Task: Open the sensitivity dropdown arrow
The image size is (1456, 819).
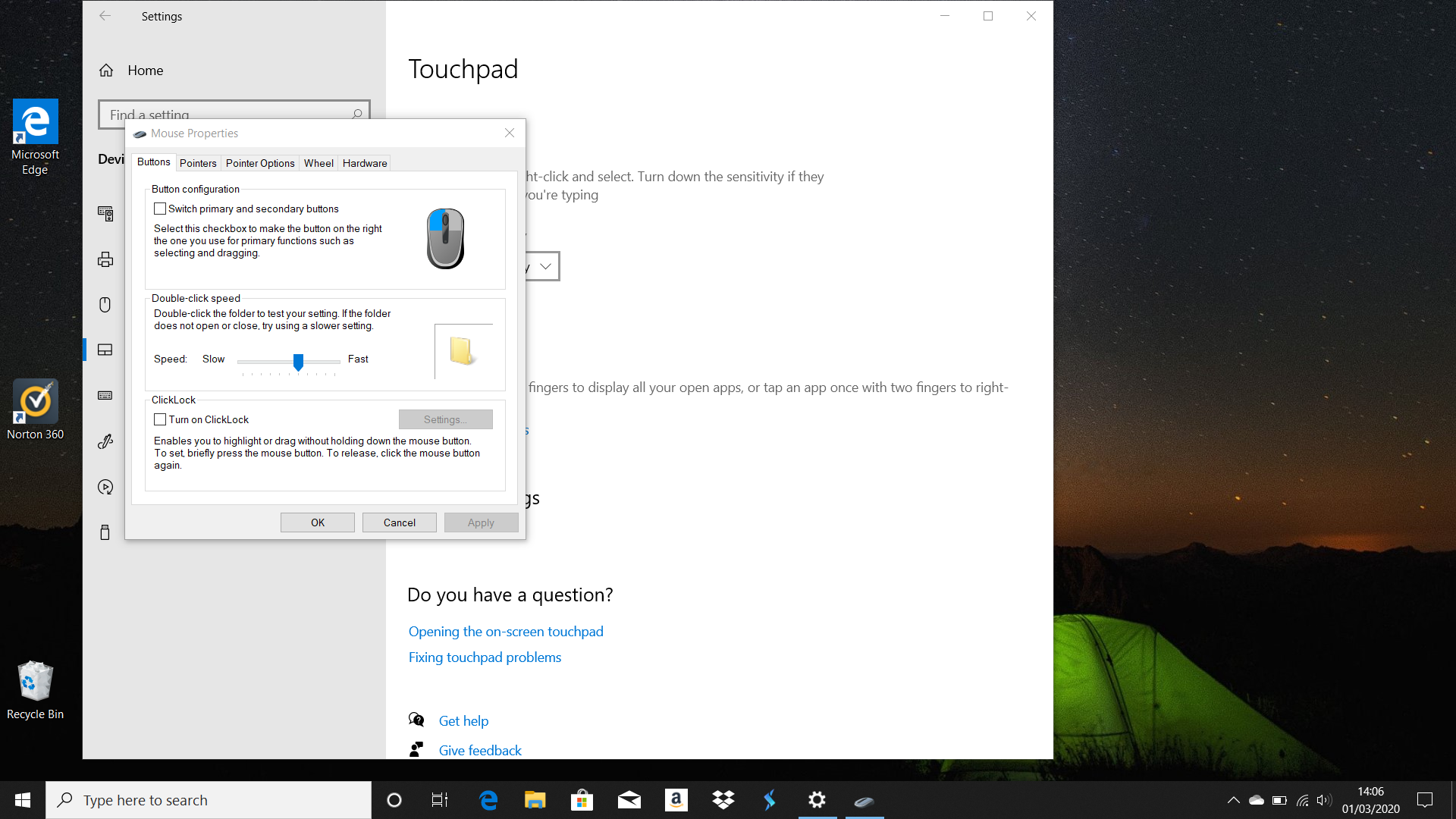Action: (x=544, y=266)
